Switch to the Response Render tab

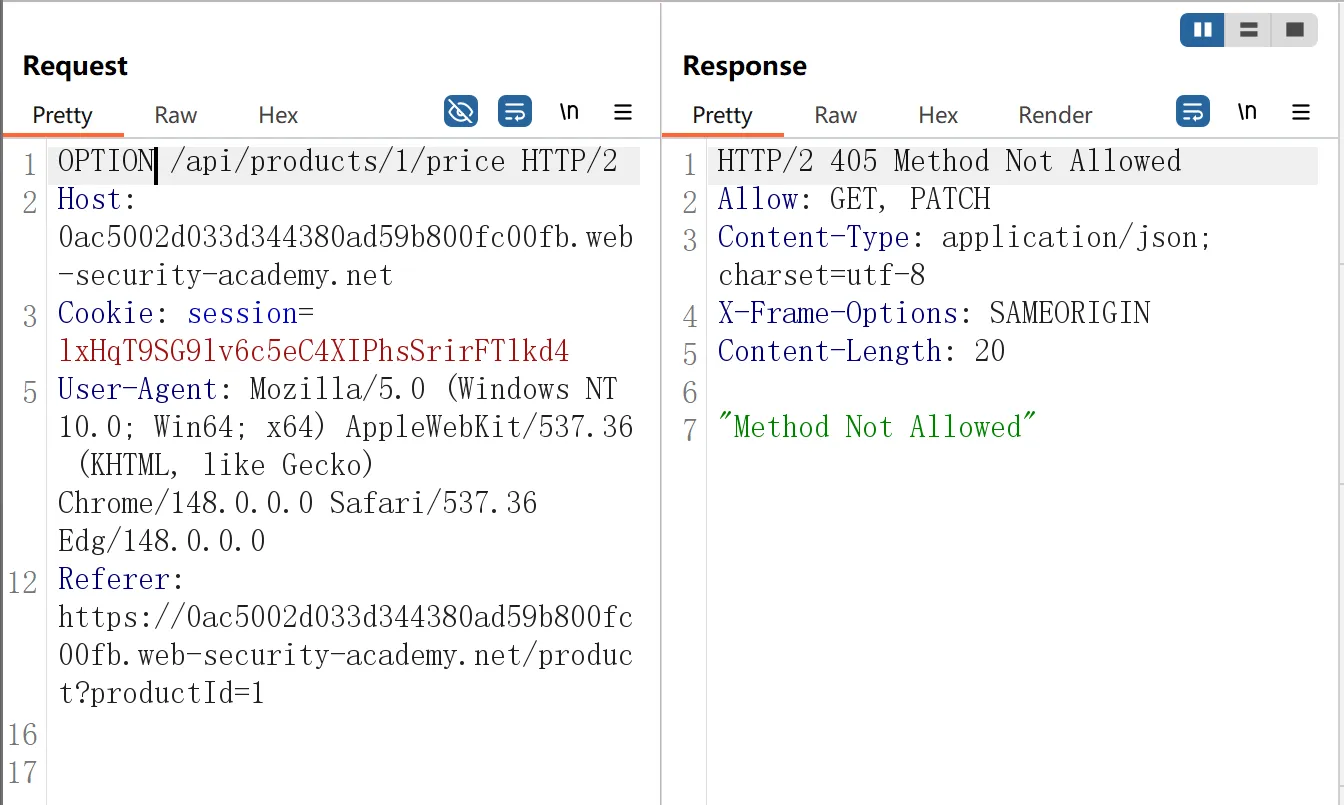1055,115
